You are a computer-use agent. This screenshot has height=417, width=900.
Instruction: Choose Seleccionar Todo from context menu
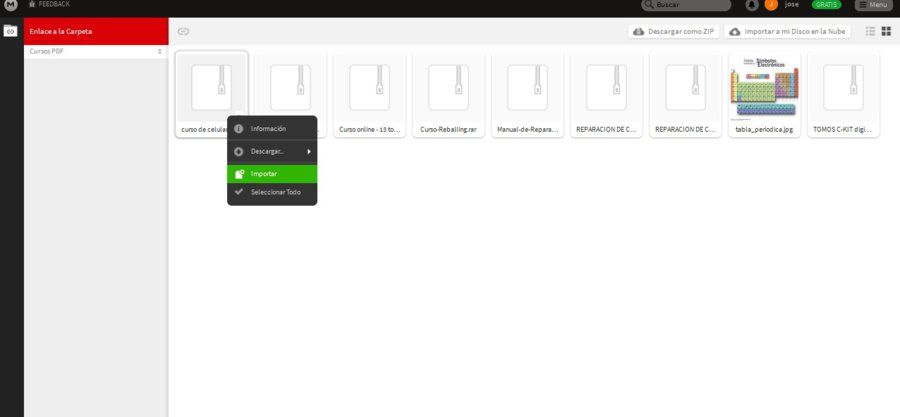(x=272, y=192)
